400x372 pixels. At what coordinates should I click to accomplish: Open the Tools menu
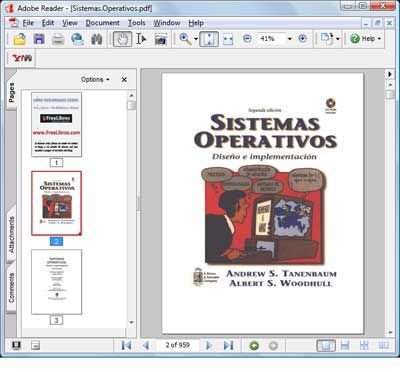click(137, 23)
